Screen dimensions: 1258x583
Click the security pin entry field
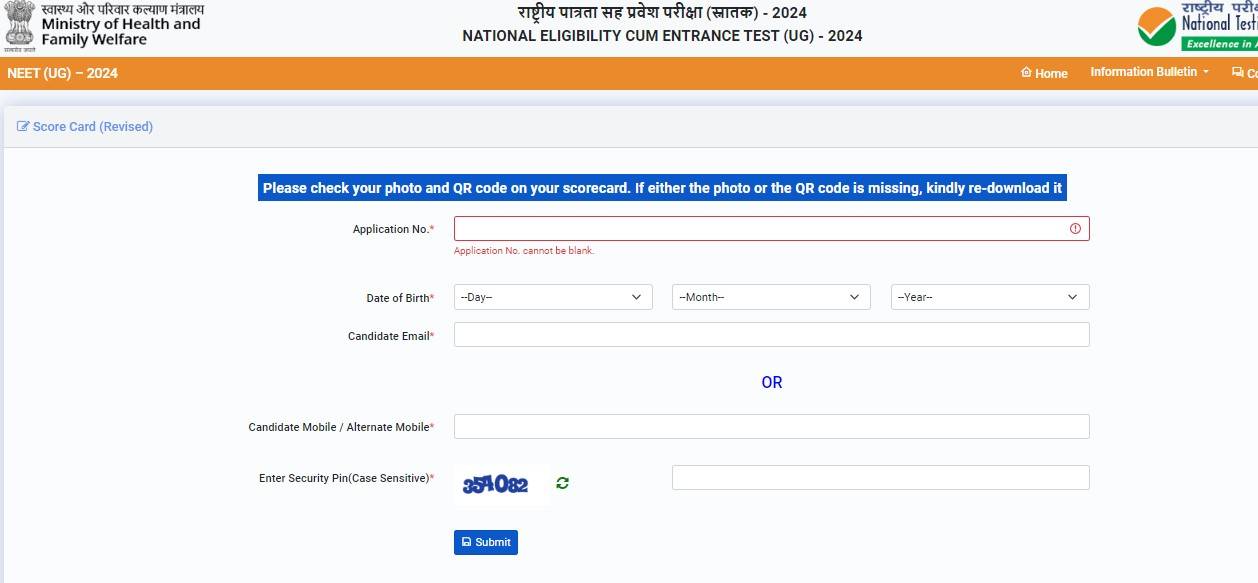880,478
